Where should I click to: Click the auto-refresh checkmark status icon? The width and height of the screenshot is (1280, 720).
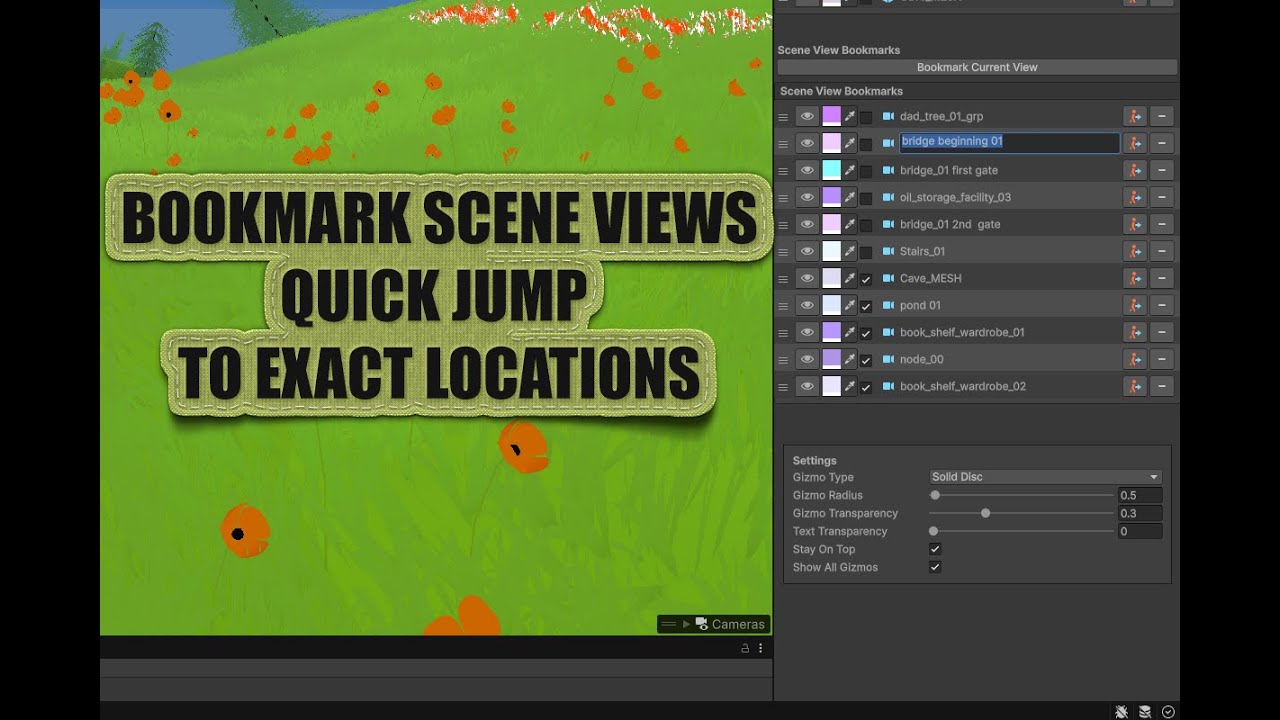[1168, 712]
